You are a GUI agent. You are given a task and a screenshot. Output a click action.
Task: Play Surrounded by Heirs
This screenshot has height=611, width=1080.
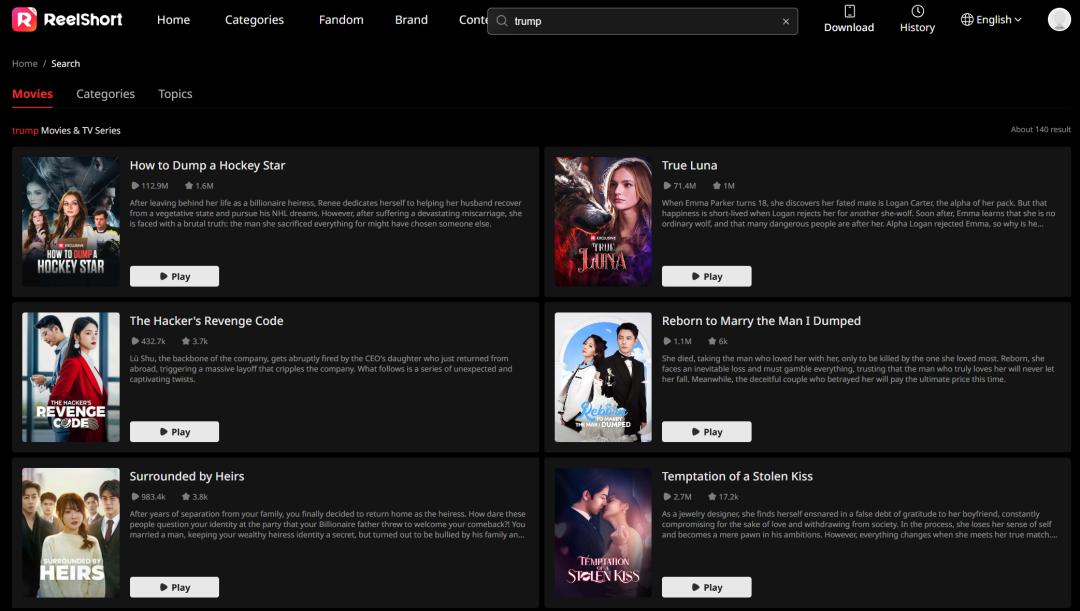tap(174, 588)
